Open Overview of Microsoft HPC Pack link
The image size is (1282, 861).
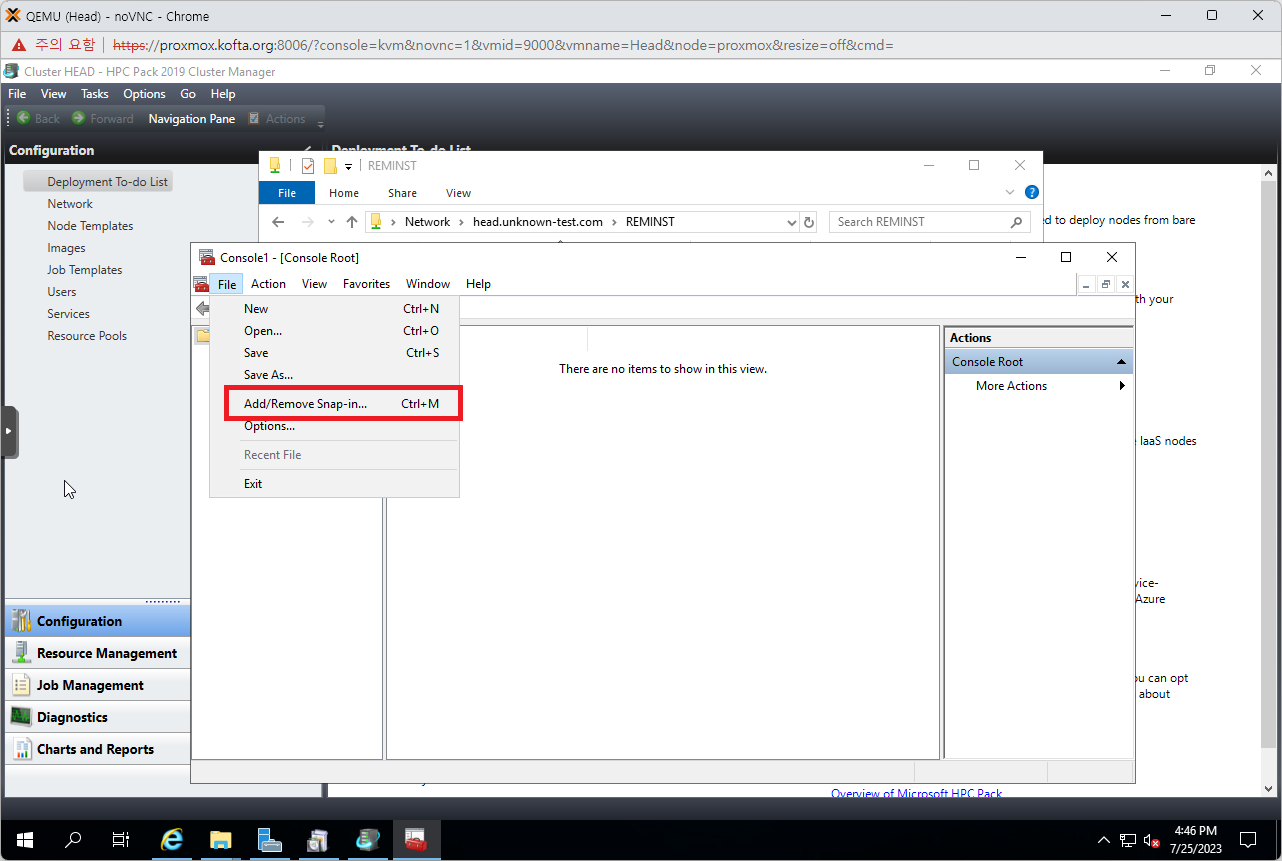tap(916, 793)
